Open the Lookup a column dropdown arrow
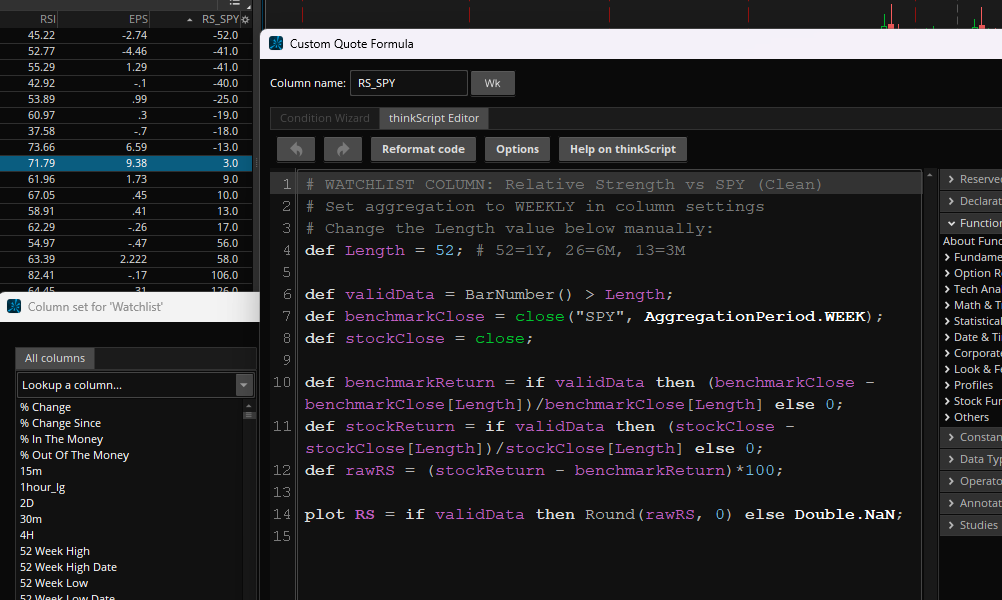Viewport: 1002px width, 600px height. (243, 385)
